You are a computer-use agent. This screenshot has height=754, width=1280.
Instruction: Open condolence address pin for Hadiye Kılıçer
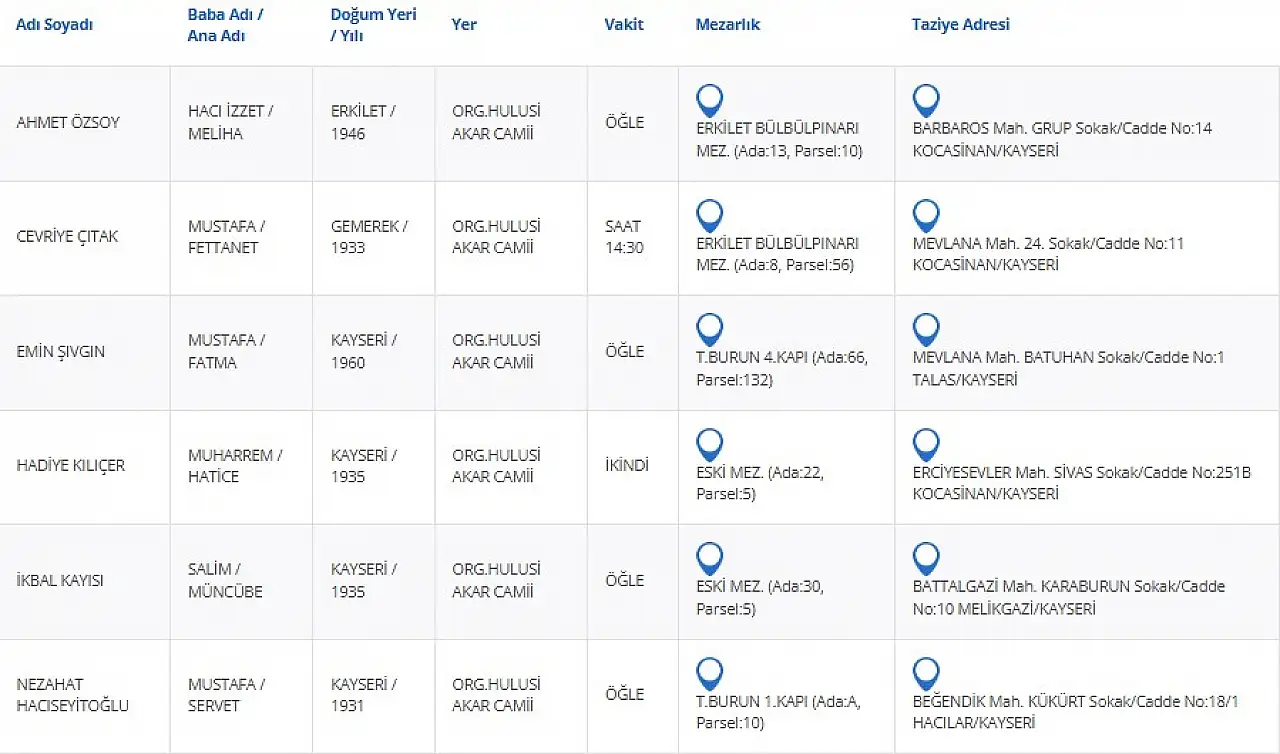(x=926, y=444)
